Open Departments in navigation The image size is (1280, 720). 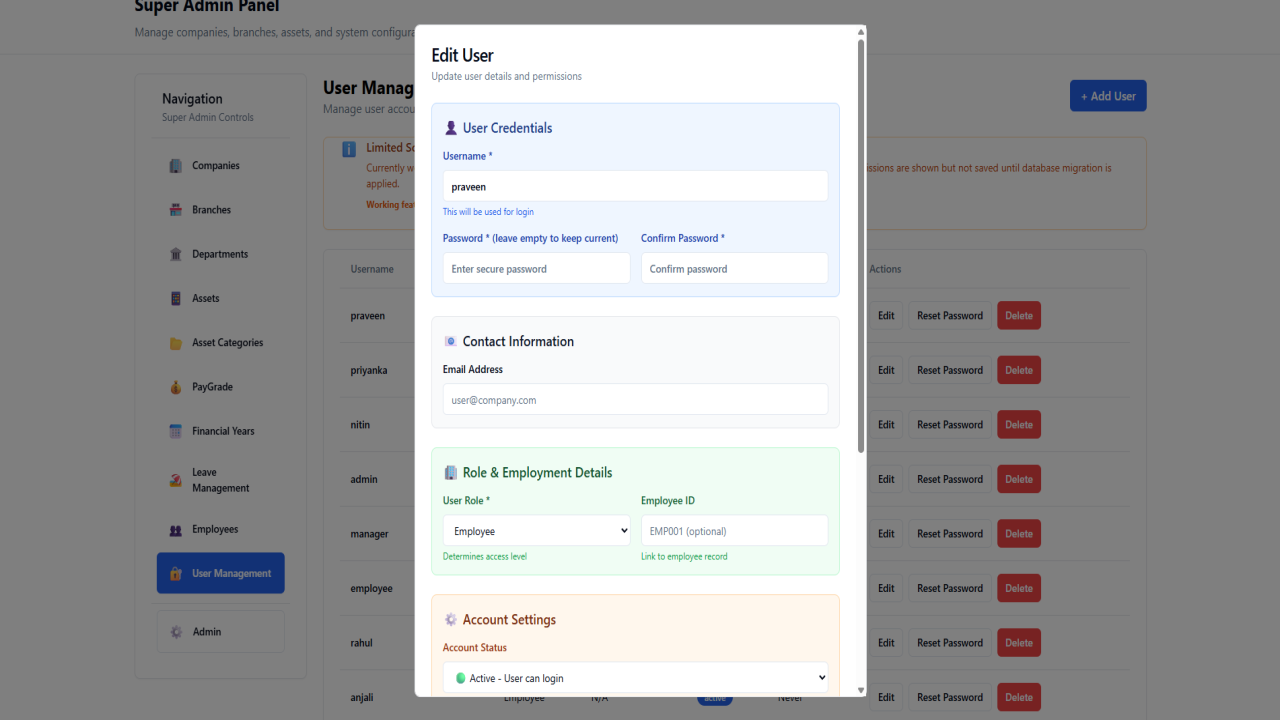[221, 254]
